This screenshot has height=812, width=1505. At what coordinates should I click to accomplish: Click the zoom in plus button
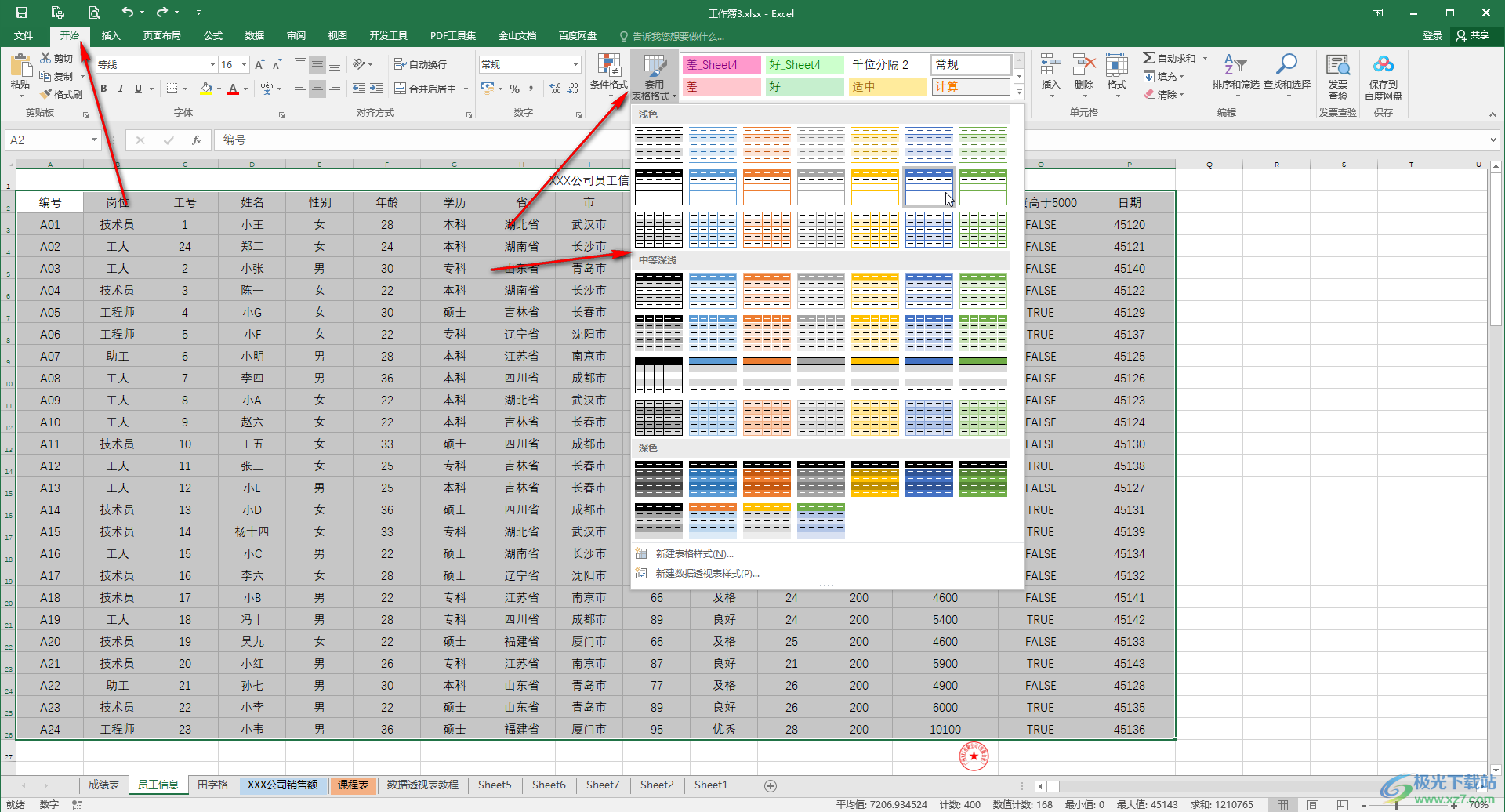pyautogui.click(x=1453, y=804)
